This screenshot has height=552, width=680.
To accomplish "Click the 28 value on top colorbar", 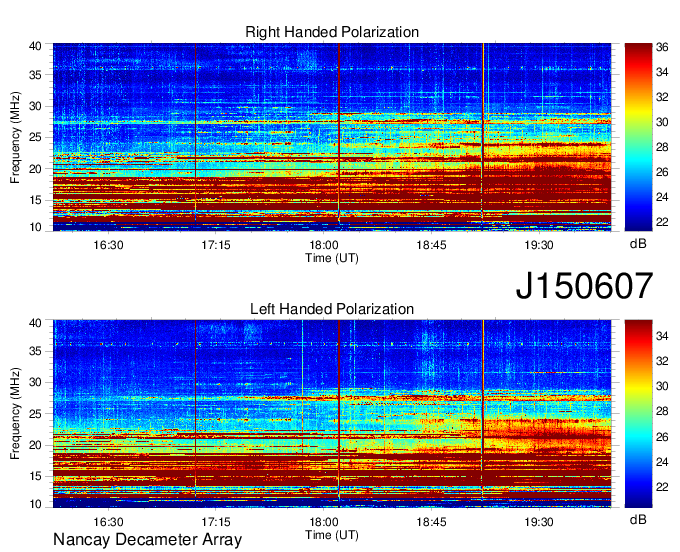I will pos(662,147).
